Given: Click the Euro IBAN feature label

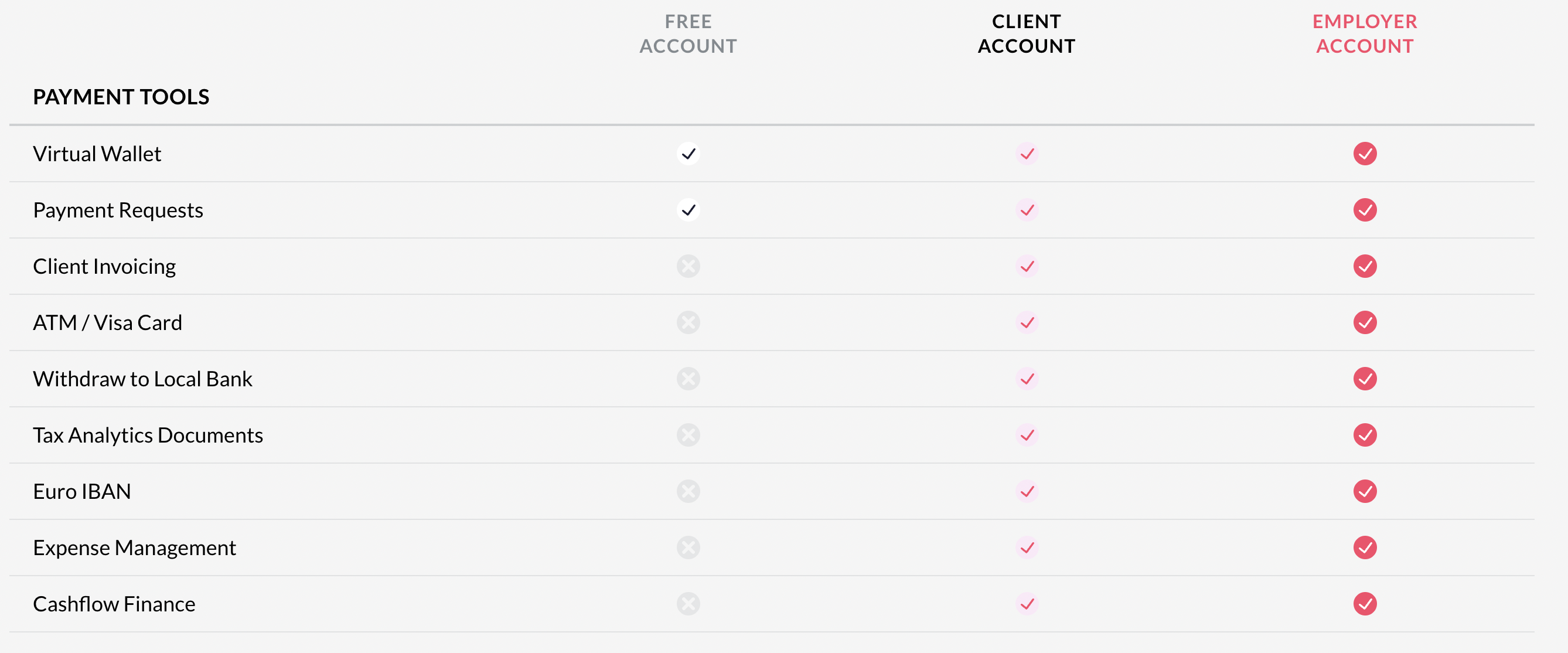Looking at the screenshot, I should point(82,491).
